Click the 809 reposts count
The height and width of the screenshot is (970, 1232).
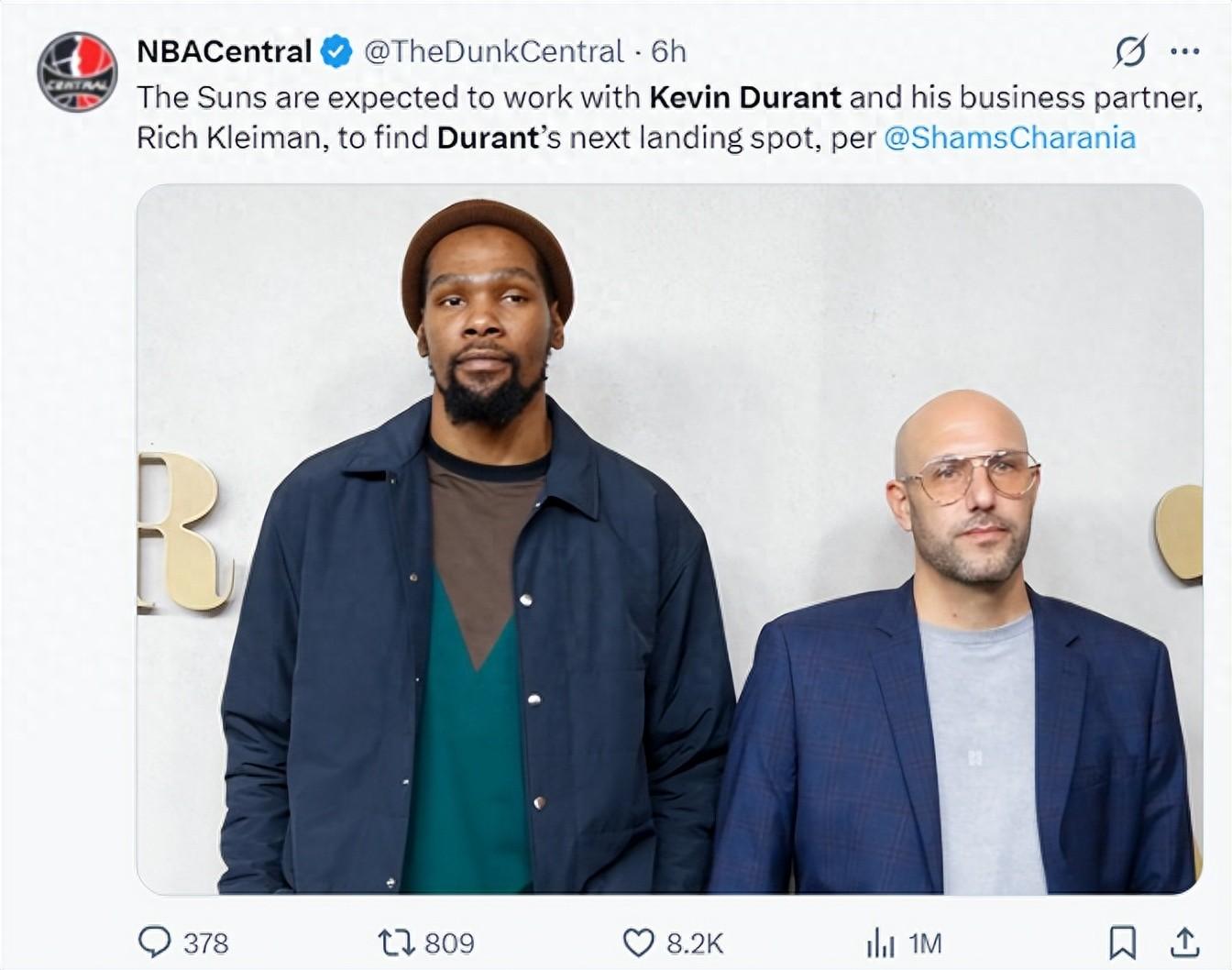449,942
